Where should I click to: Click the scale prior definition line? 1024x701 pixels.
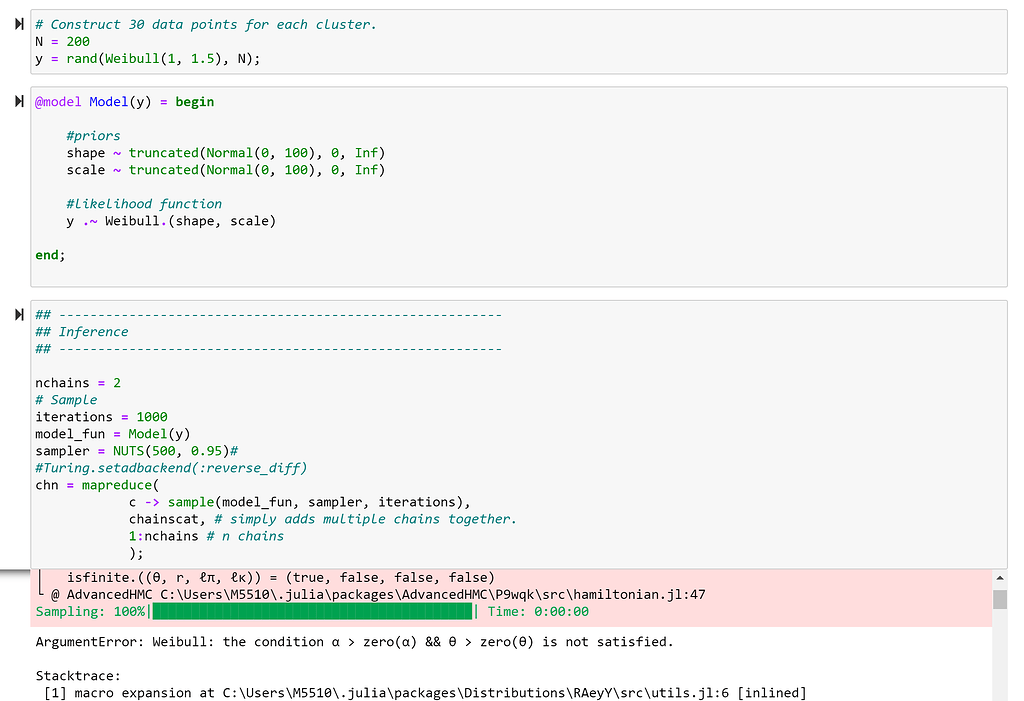point(225,169)
